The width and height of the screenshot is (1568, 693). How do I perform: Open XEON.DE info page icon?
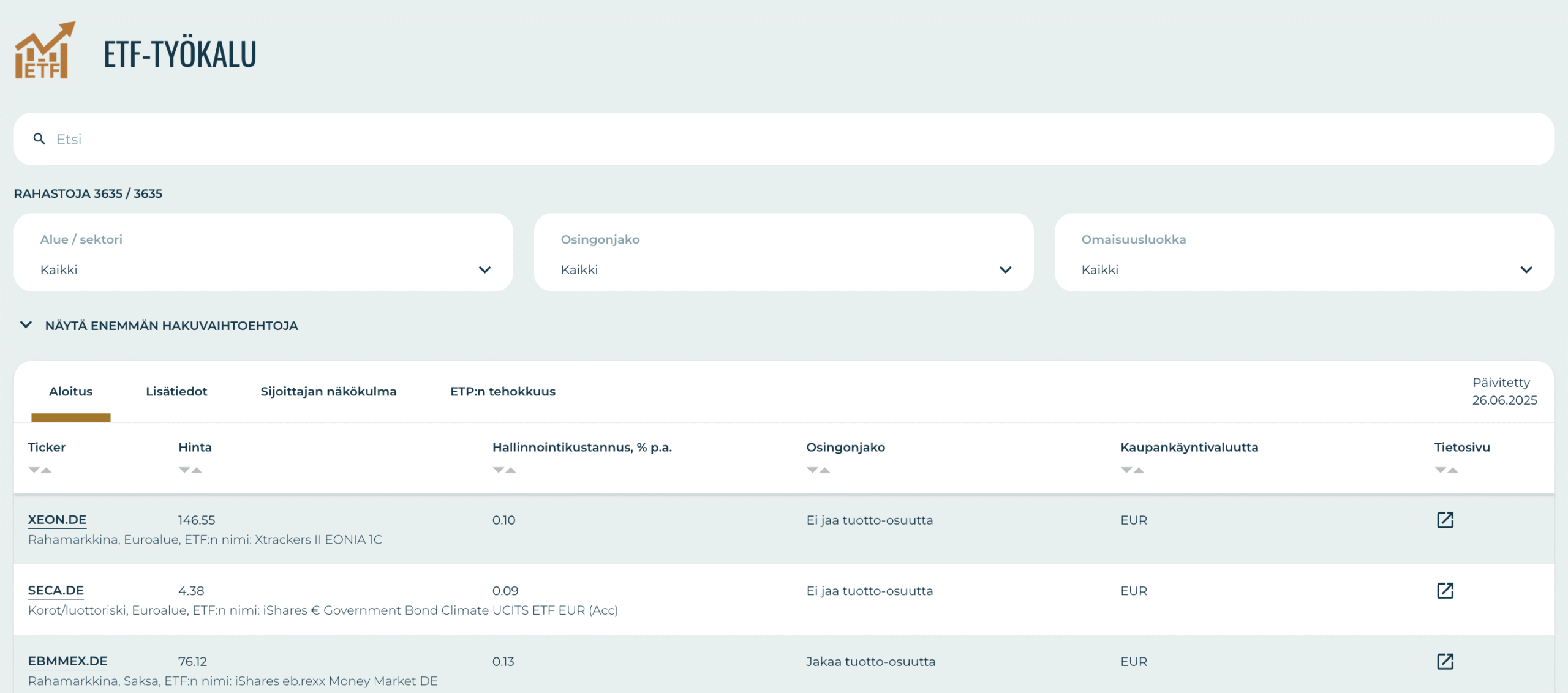1445,520
